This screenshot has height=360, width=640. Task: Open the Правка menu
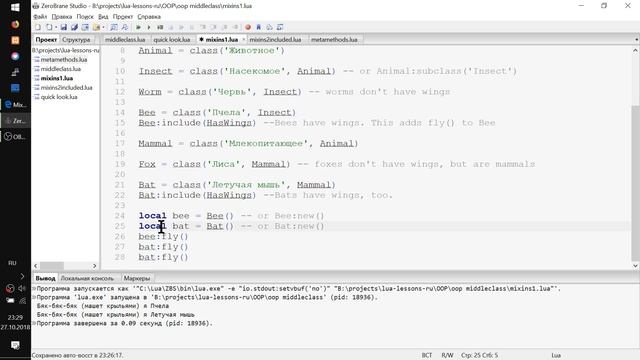click(x=62, y=17)
